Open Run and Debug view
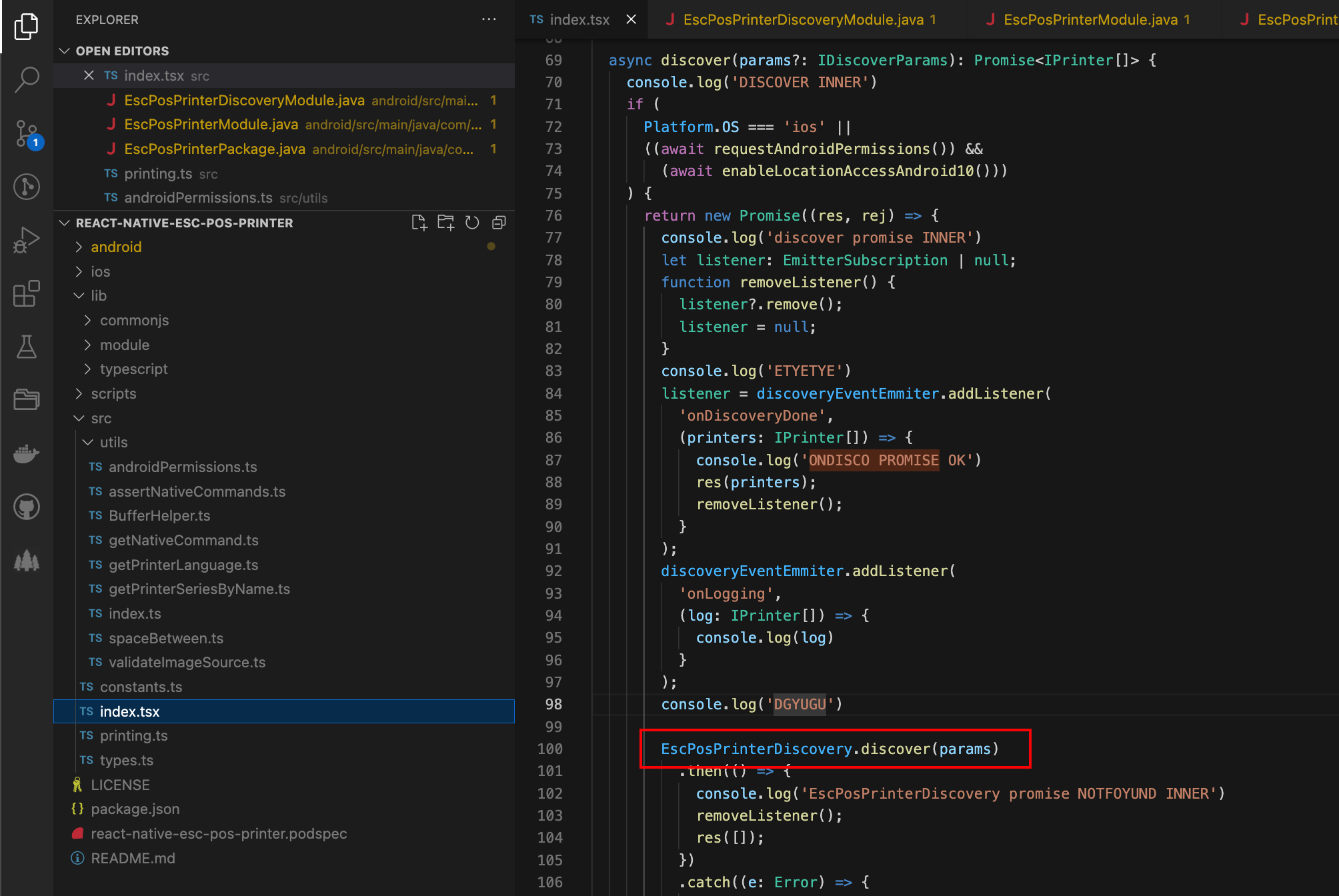 tap(27, 240)
